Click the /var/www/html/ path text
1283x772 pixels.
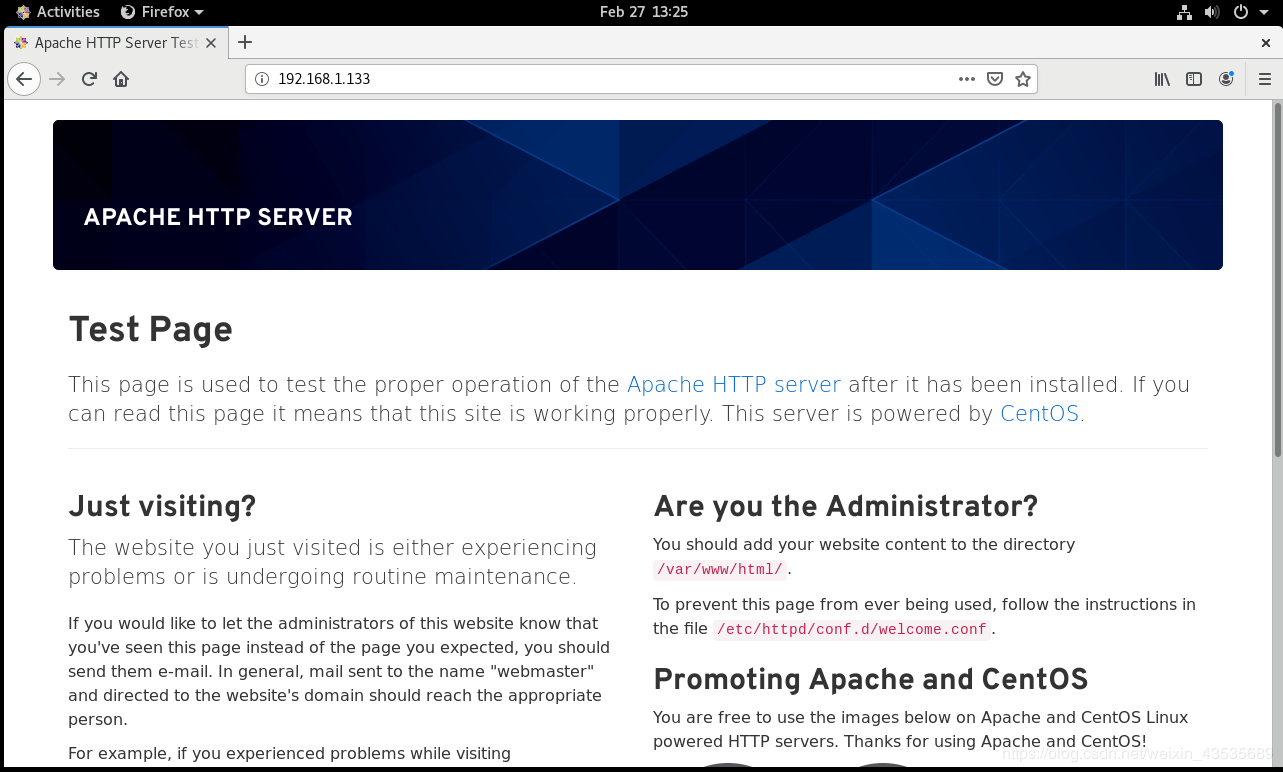[x=720, y=569]
